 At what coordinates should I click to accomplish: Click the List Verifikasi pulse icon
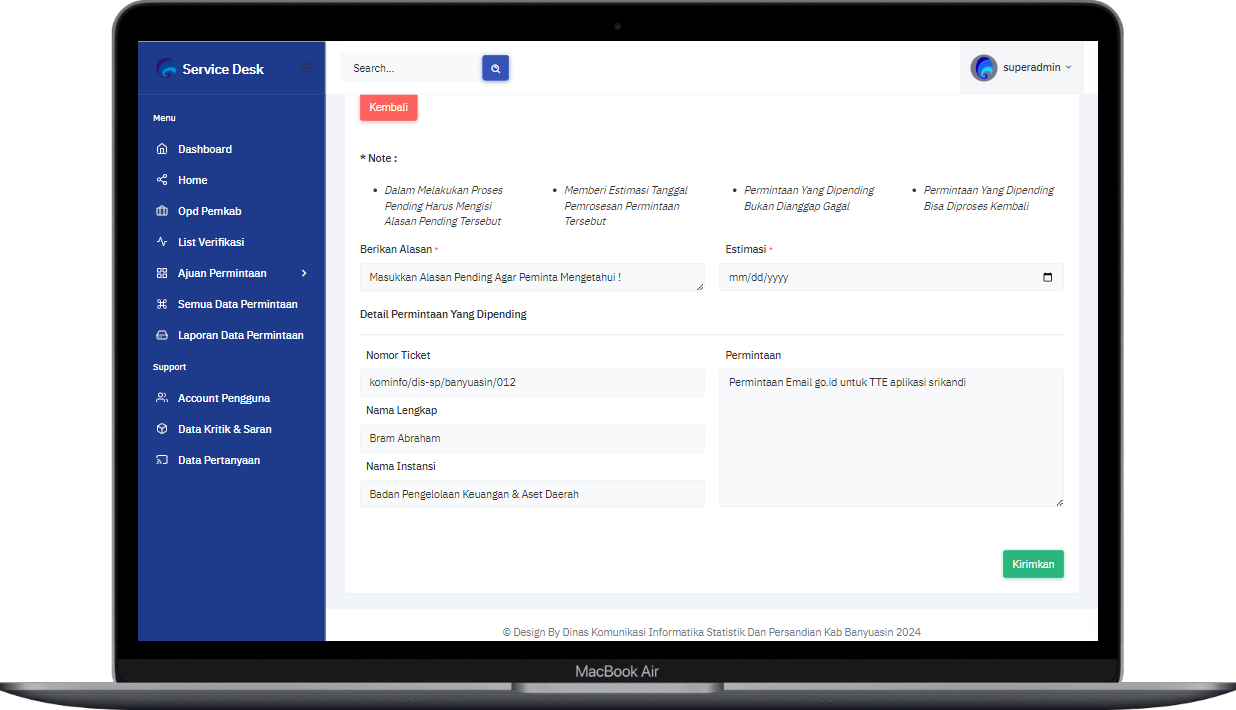pos(162,242)
